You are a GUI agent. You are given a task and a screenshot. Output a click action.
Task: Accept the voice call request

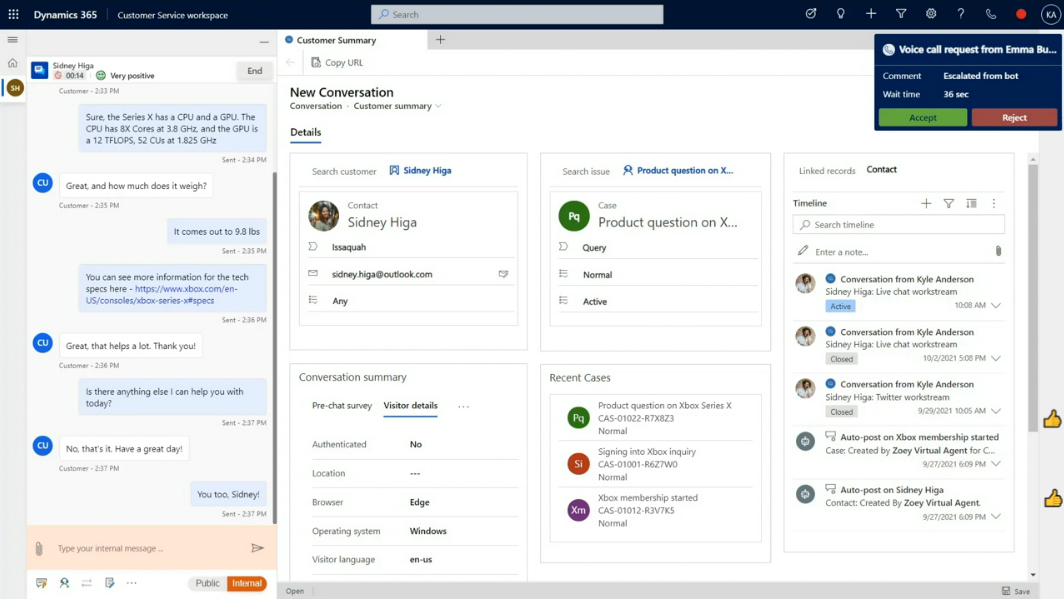(922, 117)
